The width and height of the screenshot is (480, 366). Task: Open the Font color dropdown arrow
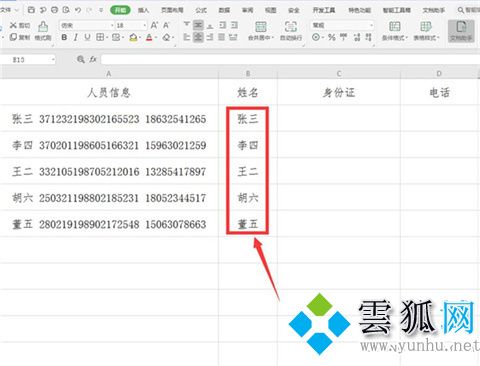point(156,38)
